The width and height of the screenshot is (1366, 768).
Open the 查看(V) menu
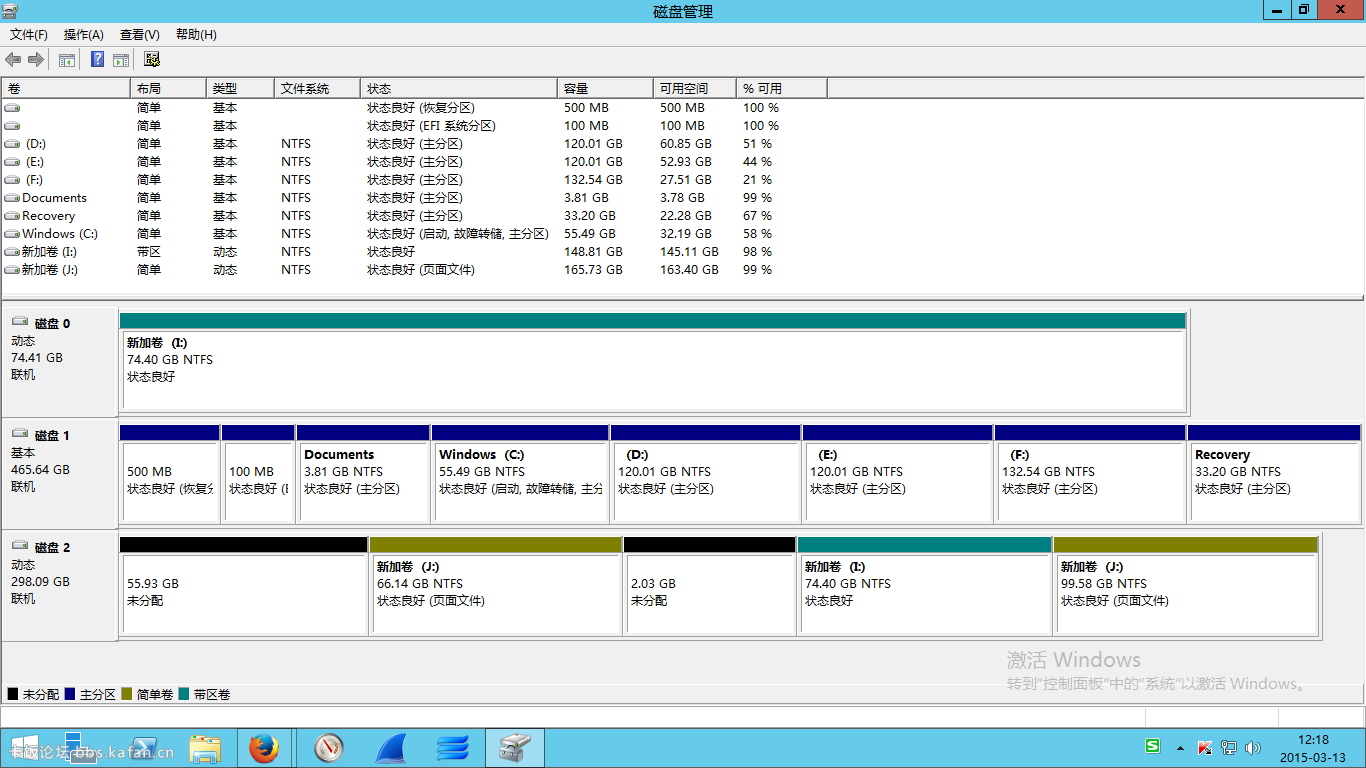(140, 35)
